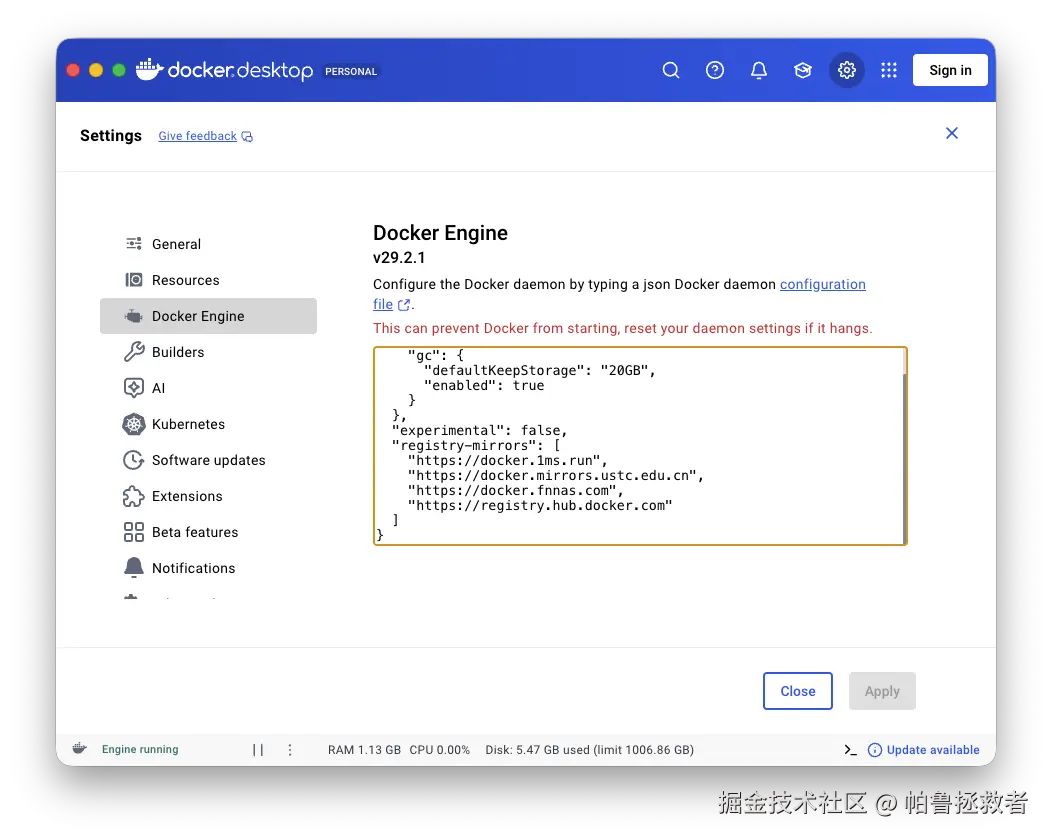Open engine options three-dot menu
The image size is (1052, 840).
click(290, 749)
